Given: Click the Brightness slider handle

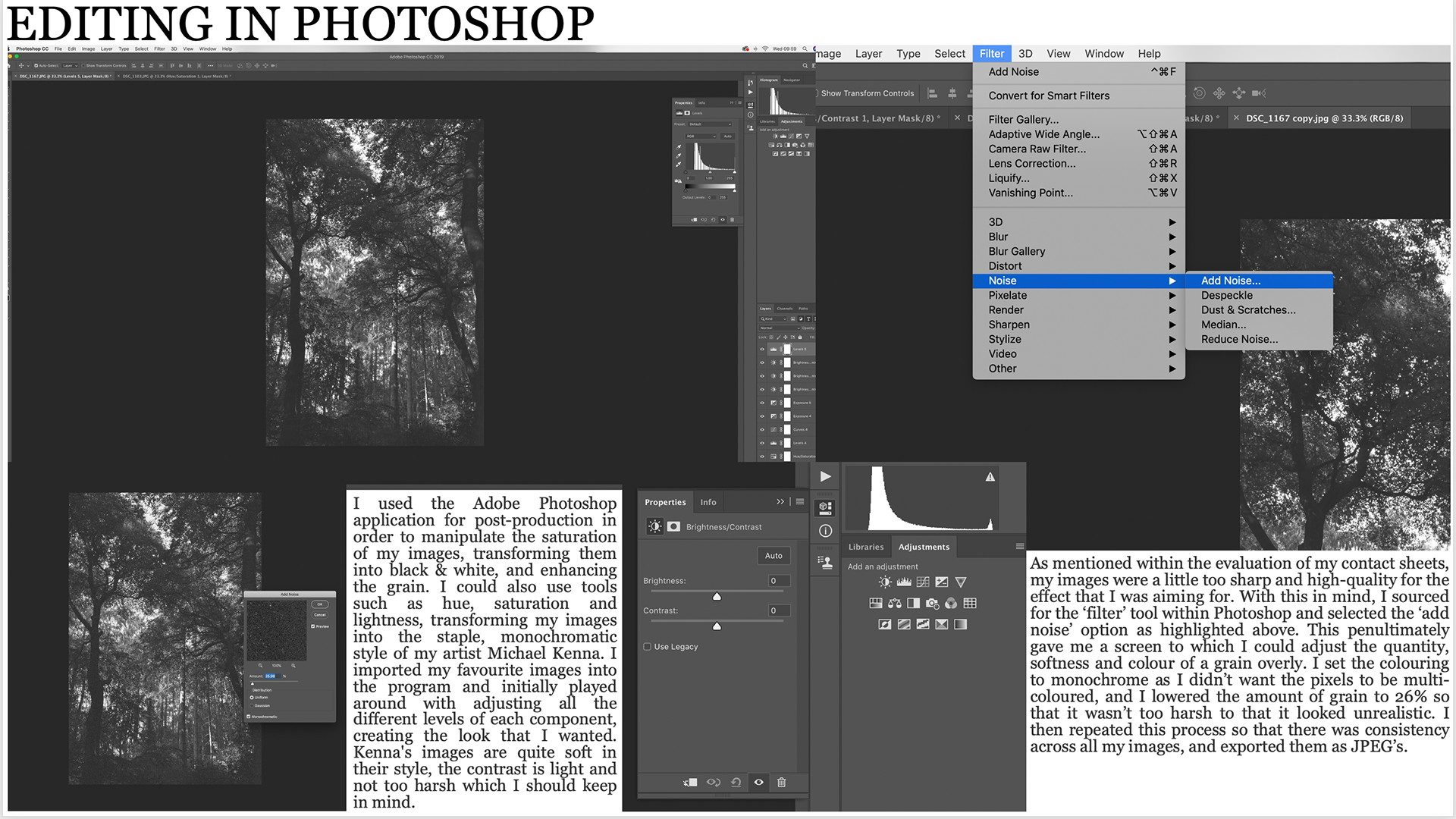Looking at the screenshot, I should tap(717, 597).
